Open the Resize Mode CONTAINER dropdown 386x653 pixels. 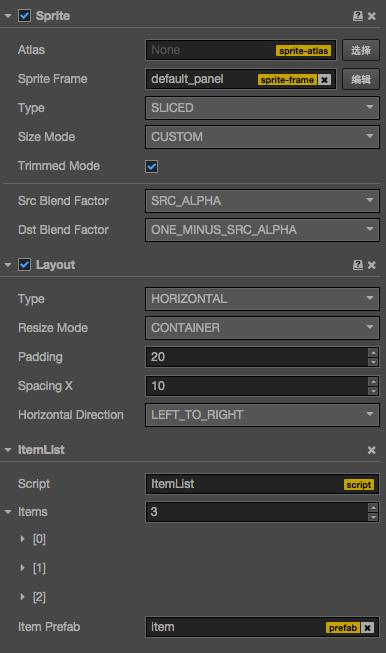262,328
